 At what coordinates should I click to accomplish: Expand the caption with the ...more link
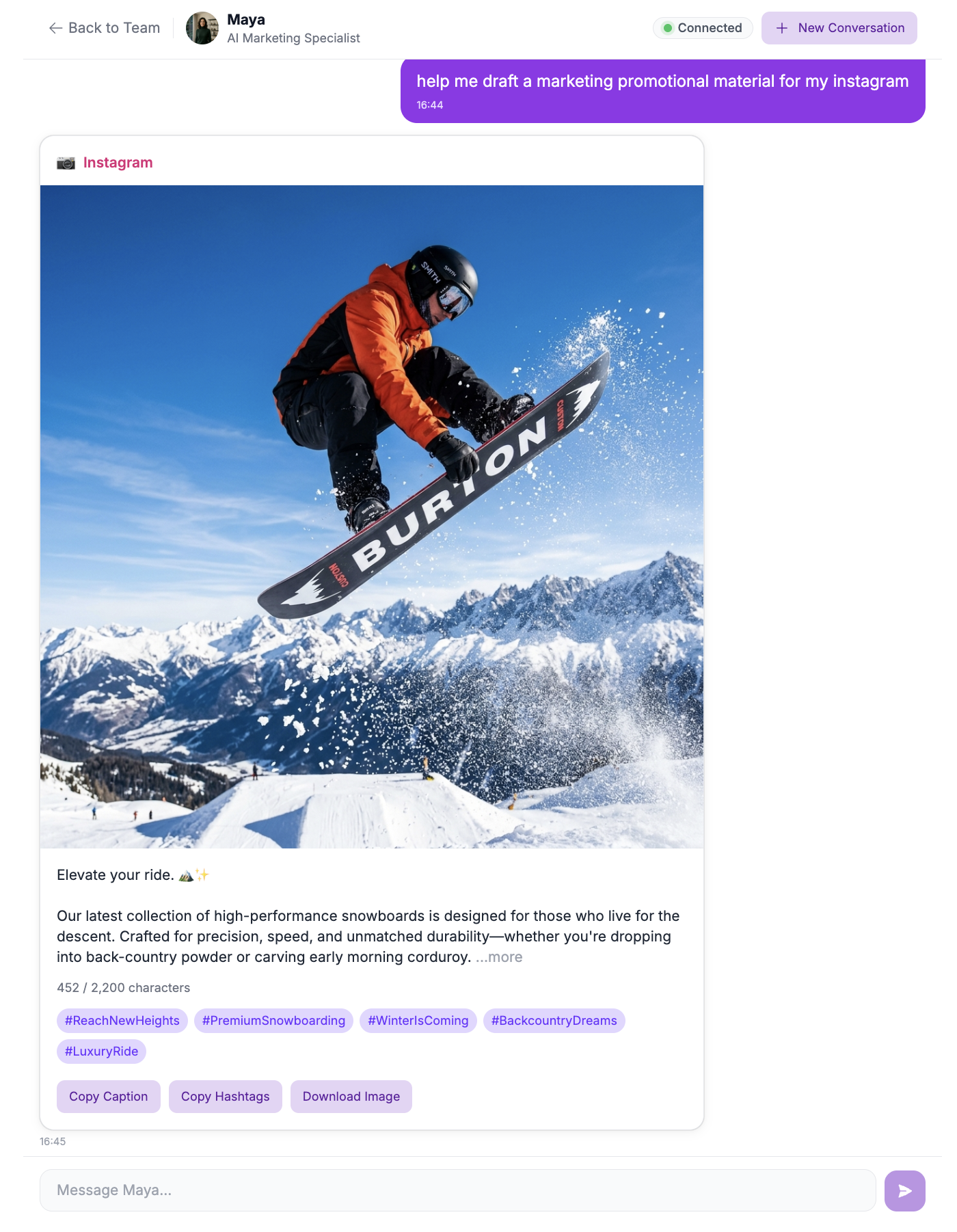pos(499,957)
